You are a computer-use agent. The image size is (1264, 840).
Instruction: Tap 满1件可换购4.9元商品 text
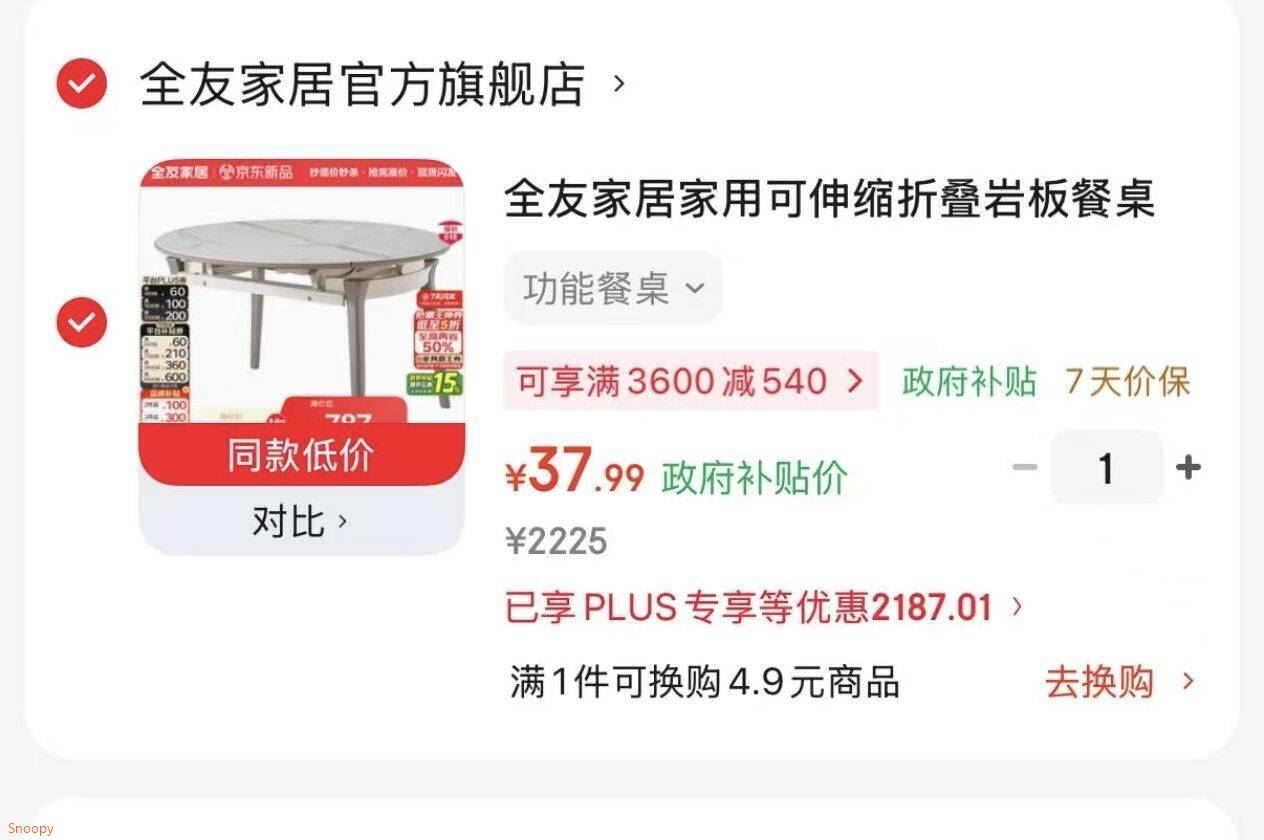(x=705, y=682)
